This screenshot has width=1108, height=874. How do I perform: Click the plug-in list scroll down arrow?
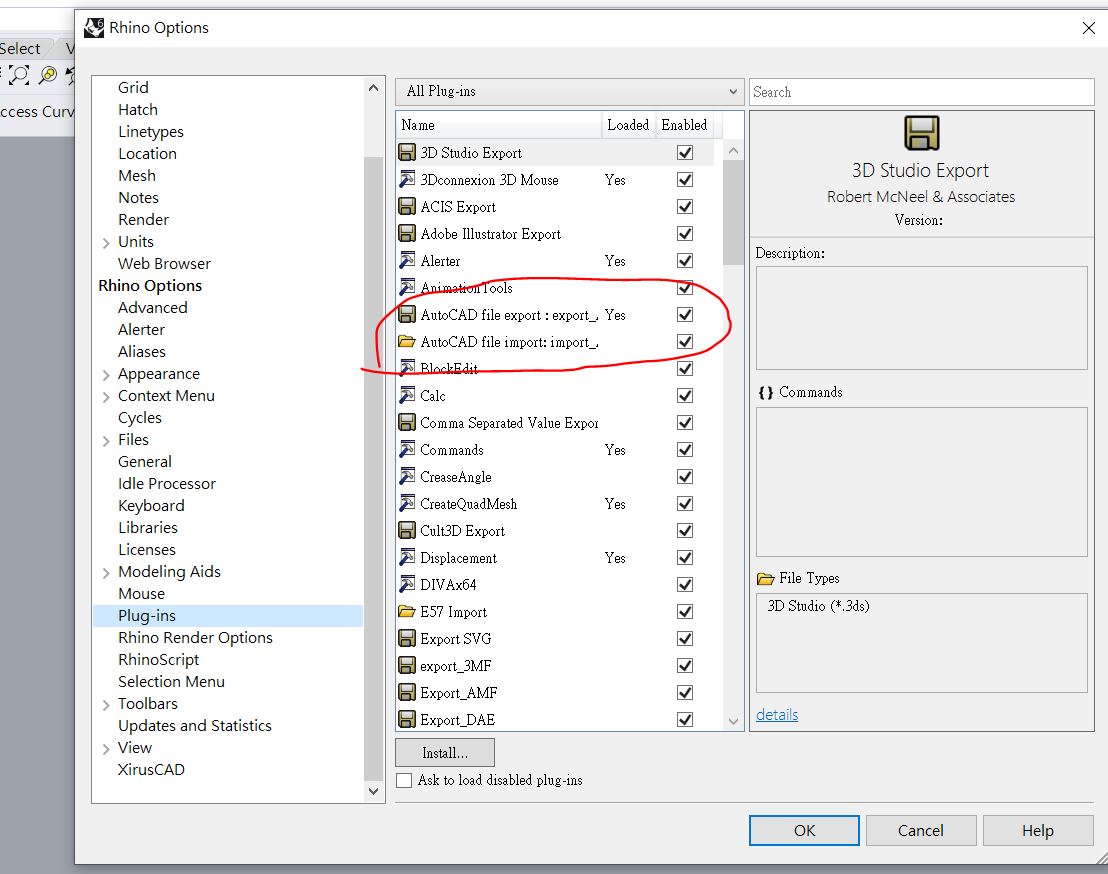(x=733, y=721)
